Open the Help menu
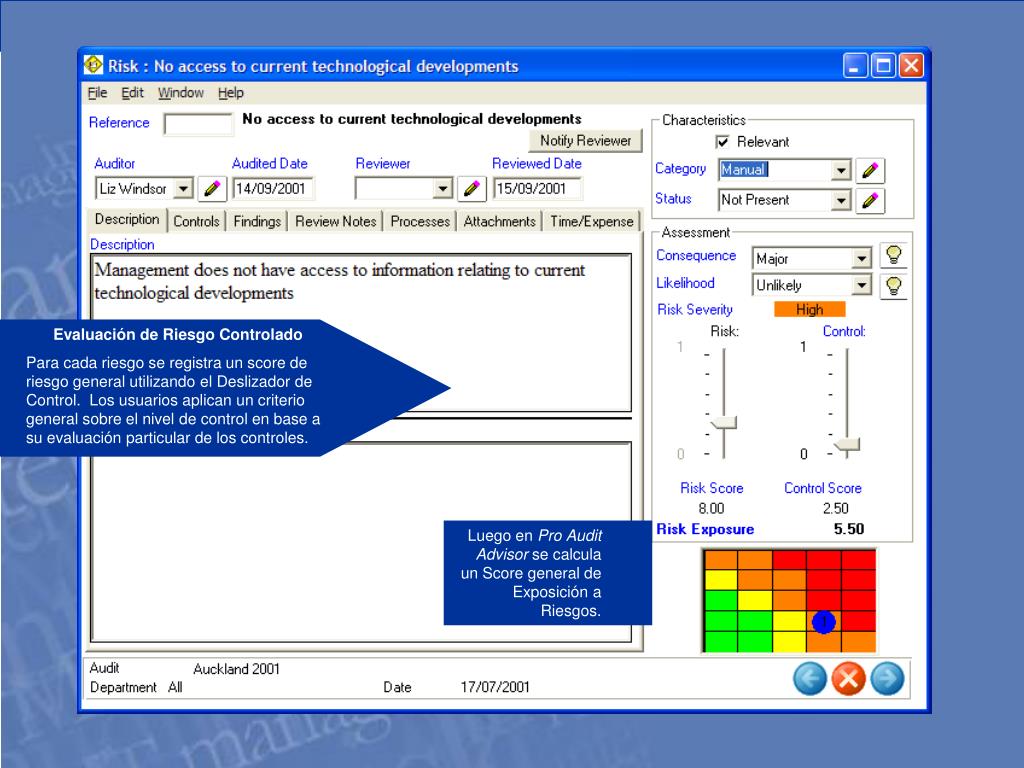Image resolution: width=1024 pixels, height=768 pixels. [231, 93]
